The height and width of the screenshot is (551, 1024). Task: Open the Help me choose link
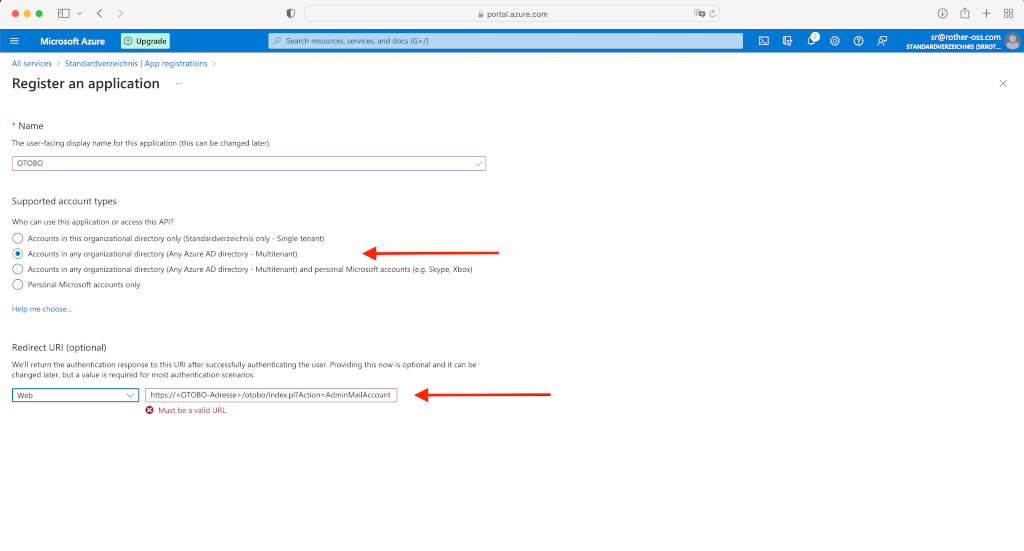41,309
